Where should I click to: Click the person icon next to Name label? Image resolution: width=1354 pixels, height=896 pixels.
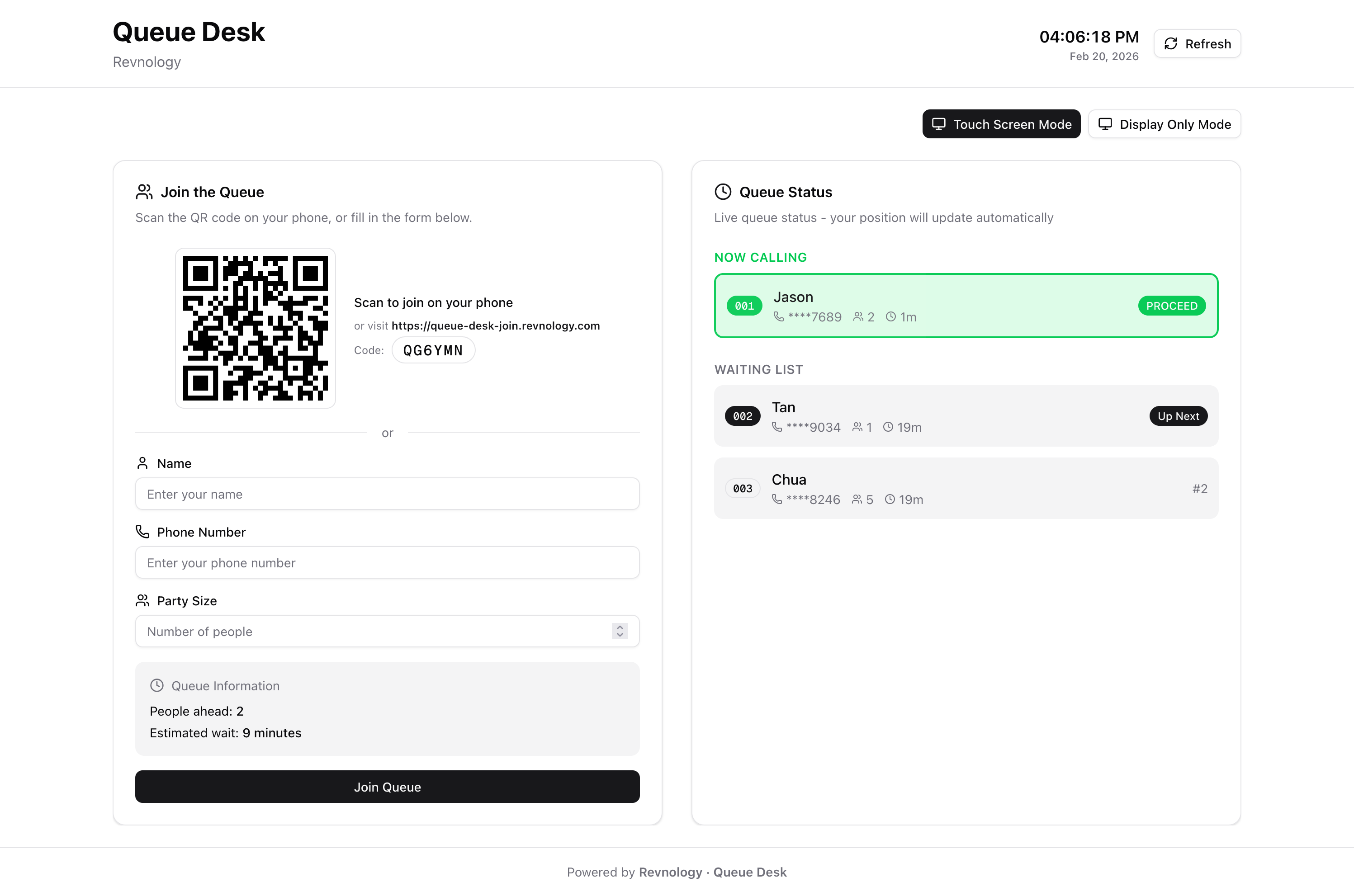click(x=142, y=463)
